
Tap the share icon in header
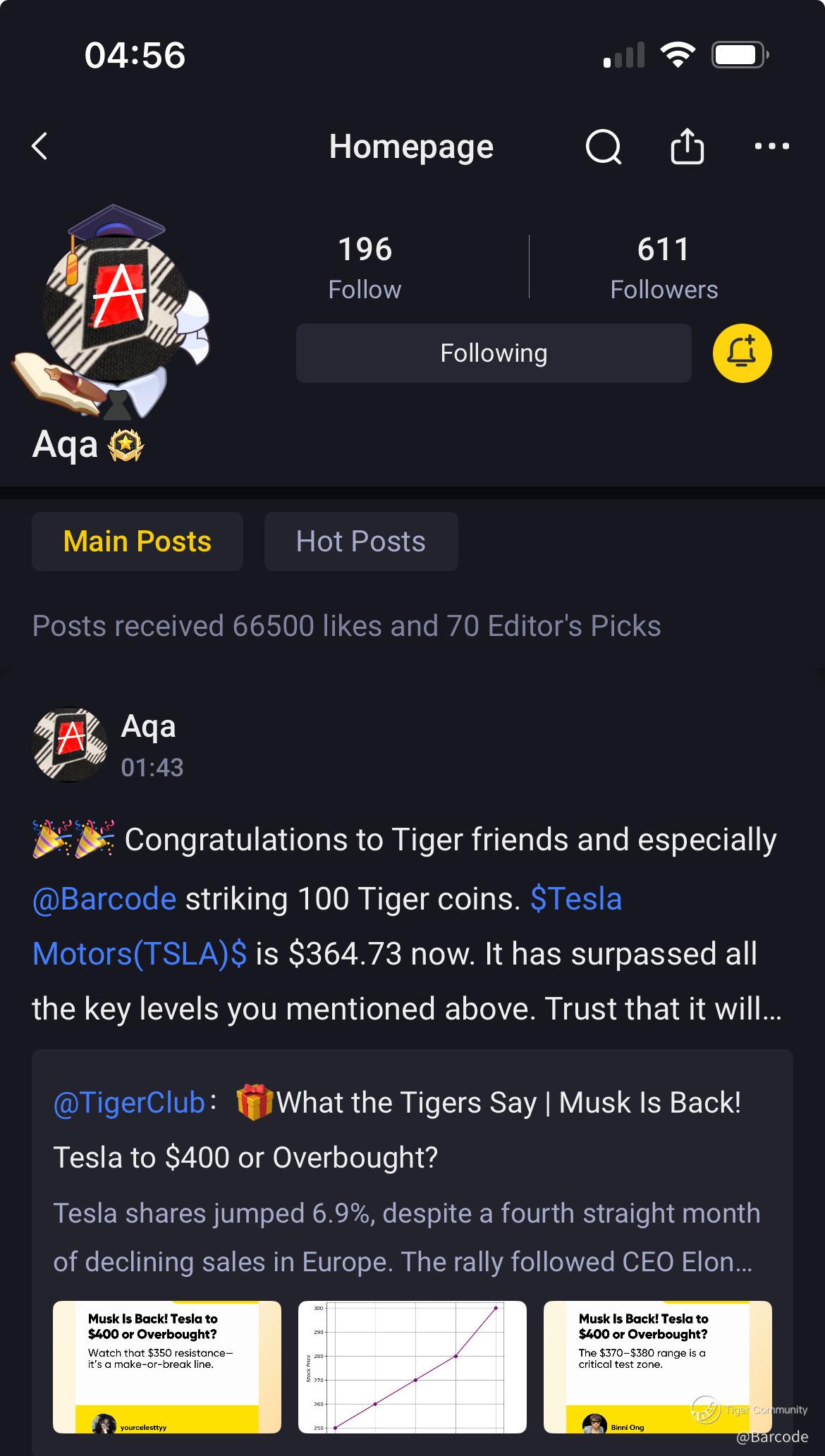(687, 147)
